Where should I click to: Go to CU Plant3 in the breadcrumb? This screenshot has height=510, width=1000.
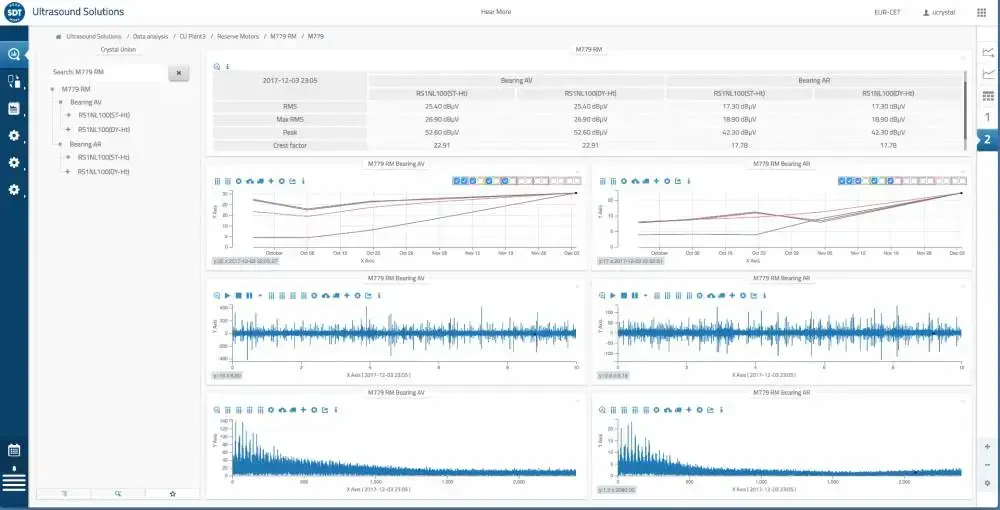point(192,36)
